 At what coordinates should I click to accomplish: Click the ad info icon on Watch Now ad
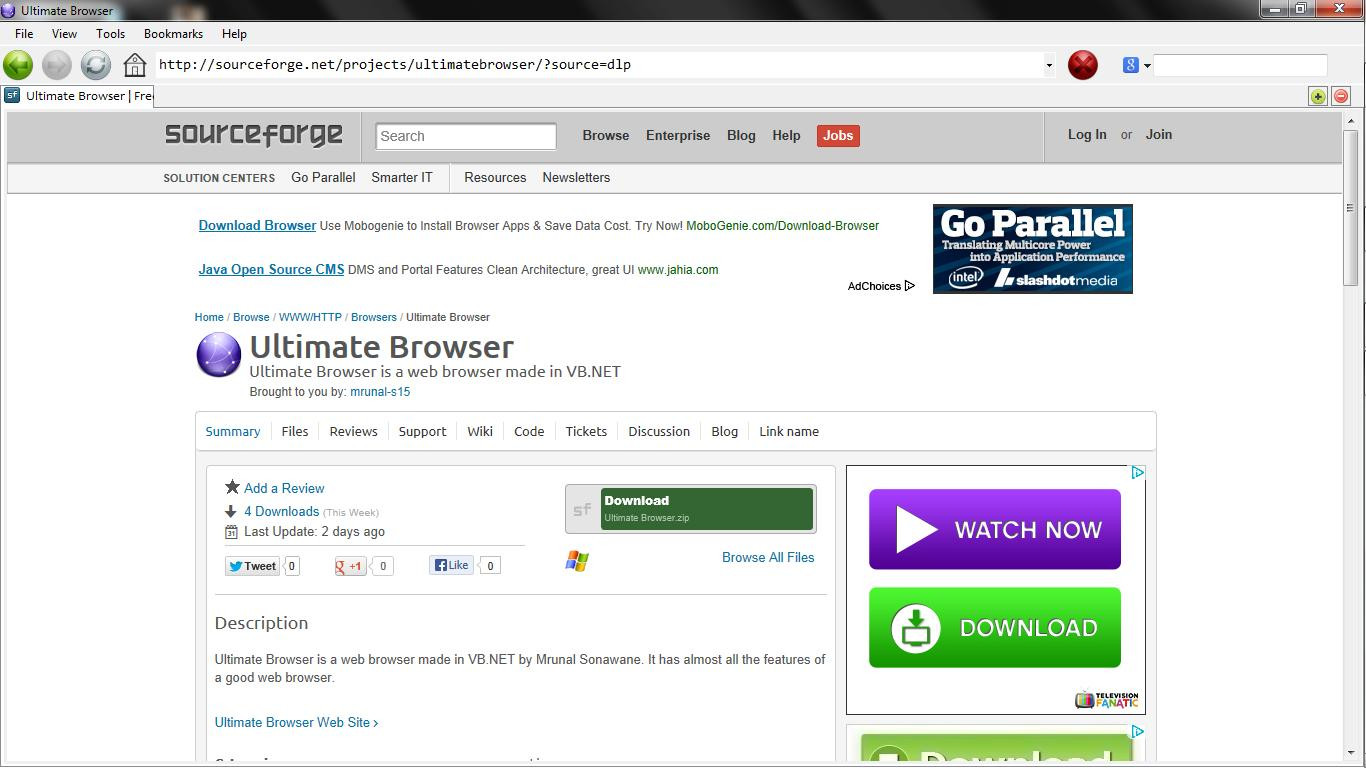click(1137, 473)
